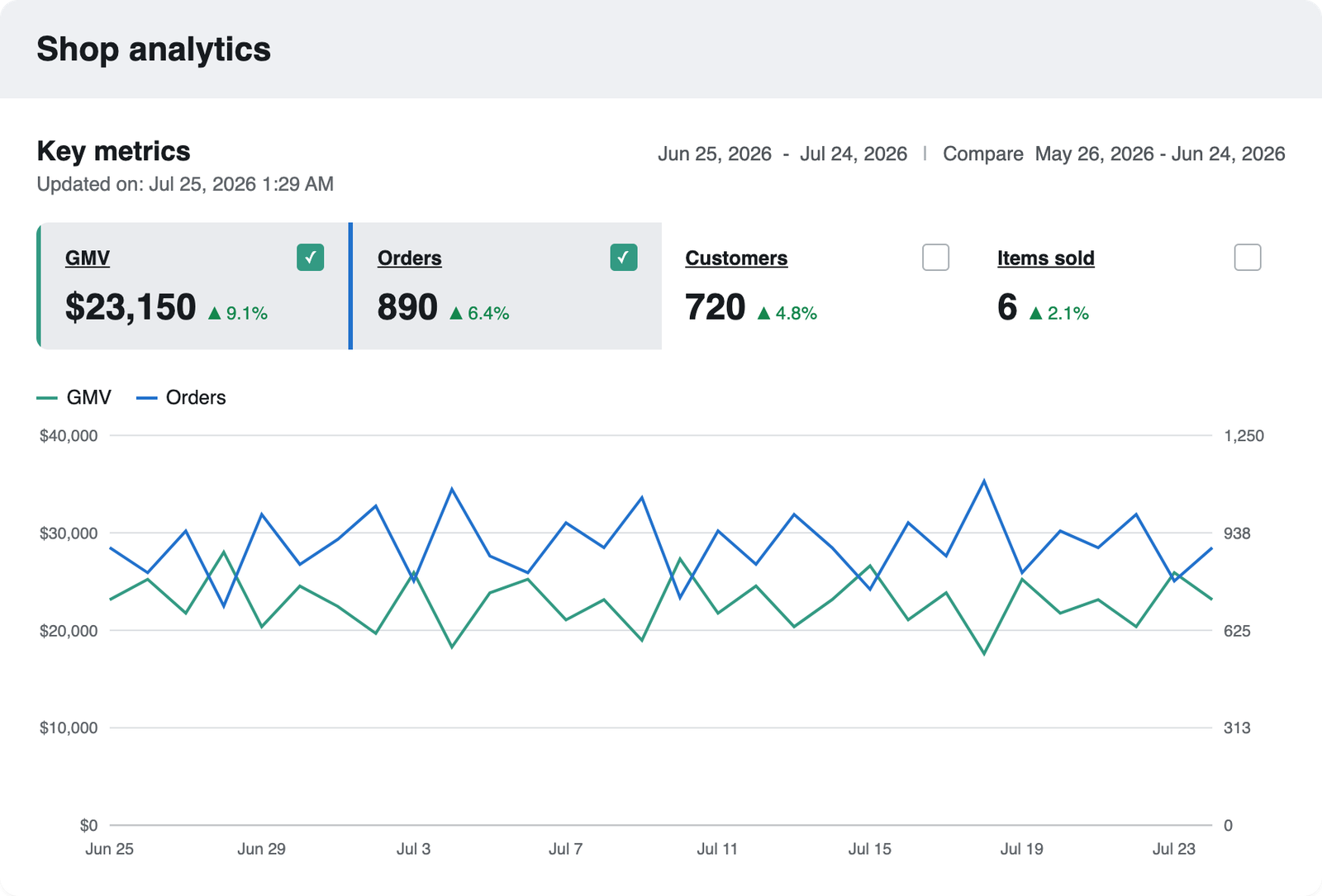Select the 890 orders value
The image size is (1322, 896).
(407, 307)
